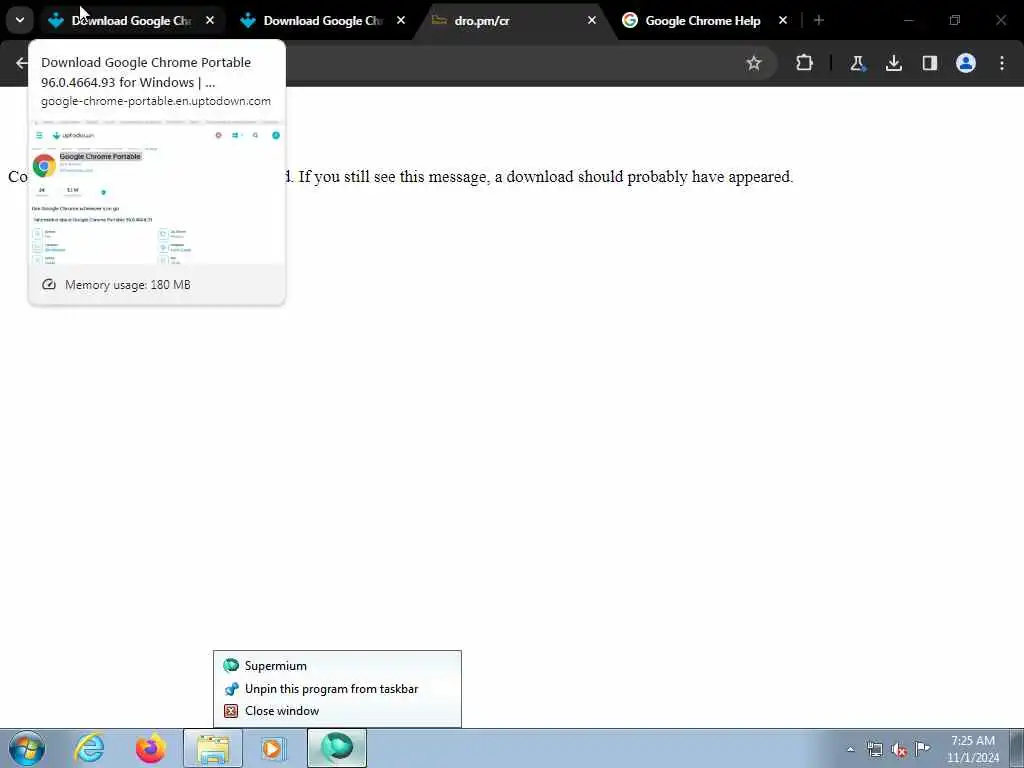Click the Memory usage: 180 MB label
Image resolution: width=1024 pixels, height=768 pixels.
(x=127, y=285)
